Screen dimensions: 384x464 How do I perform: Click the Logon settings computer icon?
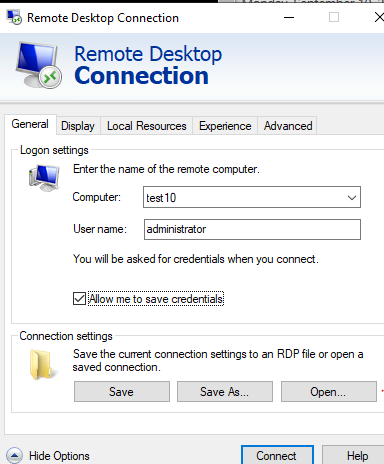coord(44,178)
